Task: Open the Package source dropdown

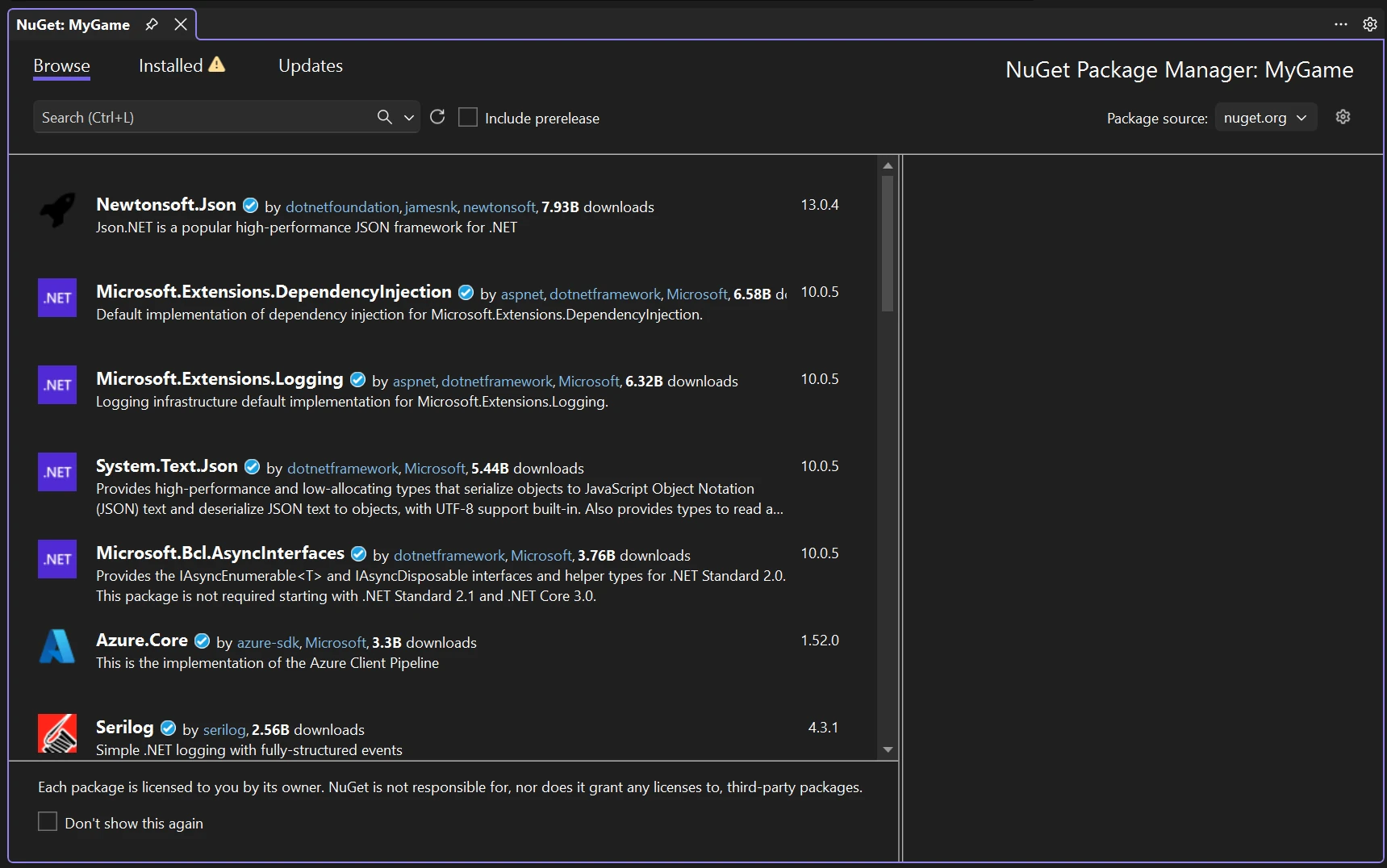Action: pyautogui.click(x=1266, y=117)
